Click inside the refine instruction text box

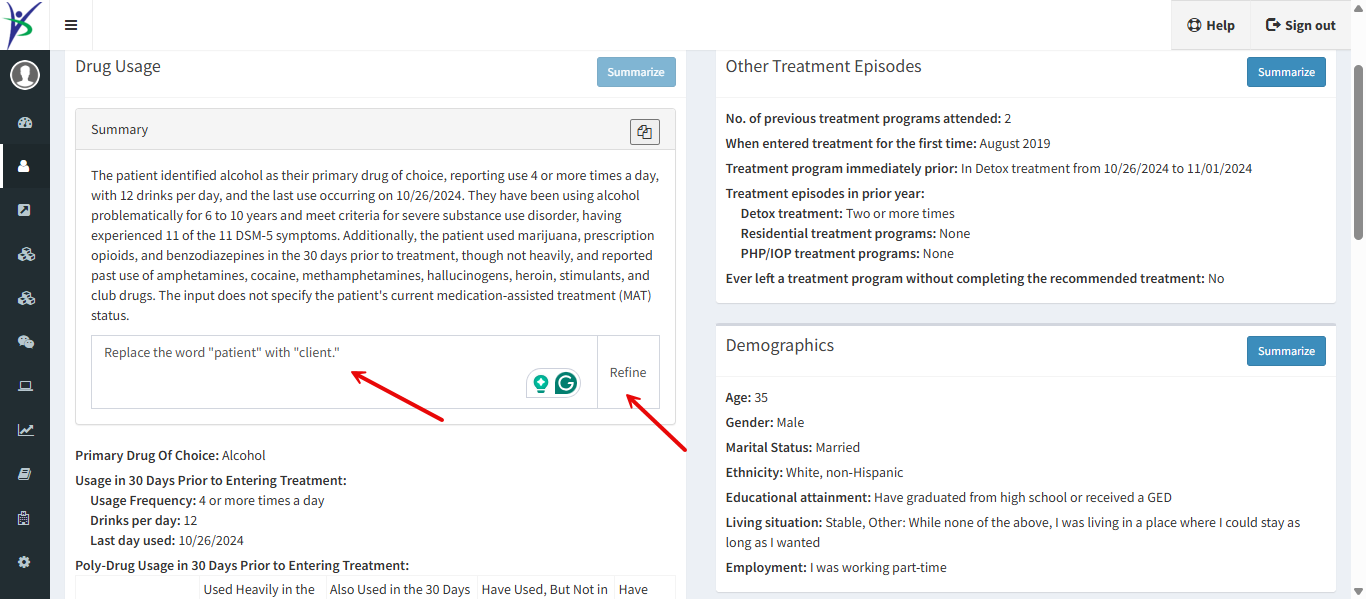click(344, 372)
